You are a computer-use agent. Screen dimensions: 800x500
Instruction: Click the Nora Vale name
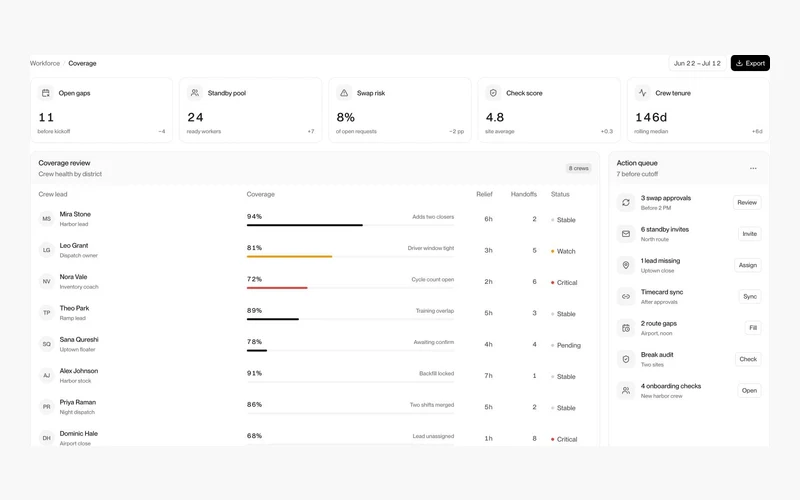73,277
